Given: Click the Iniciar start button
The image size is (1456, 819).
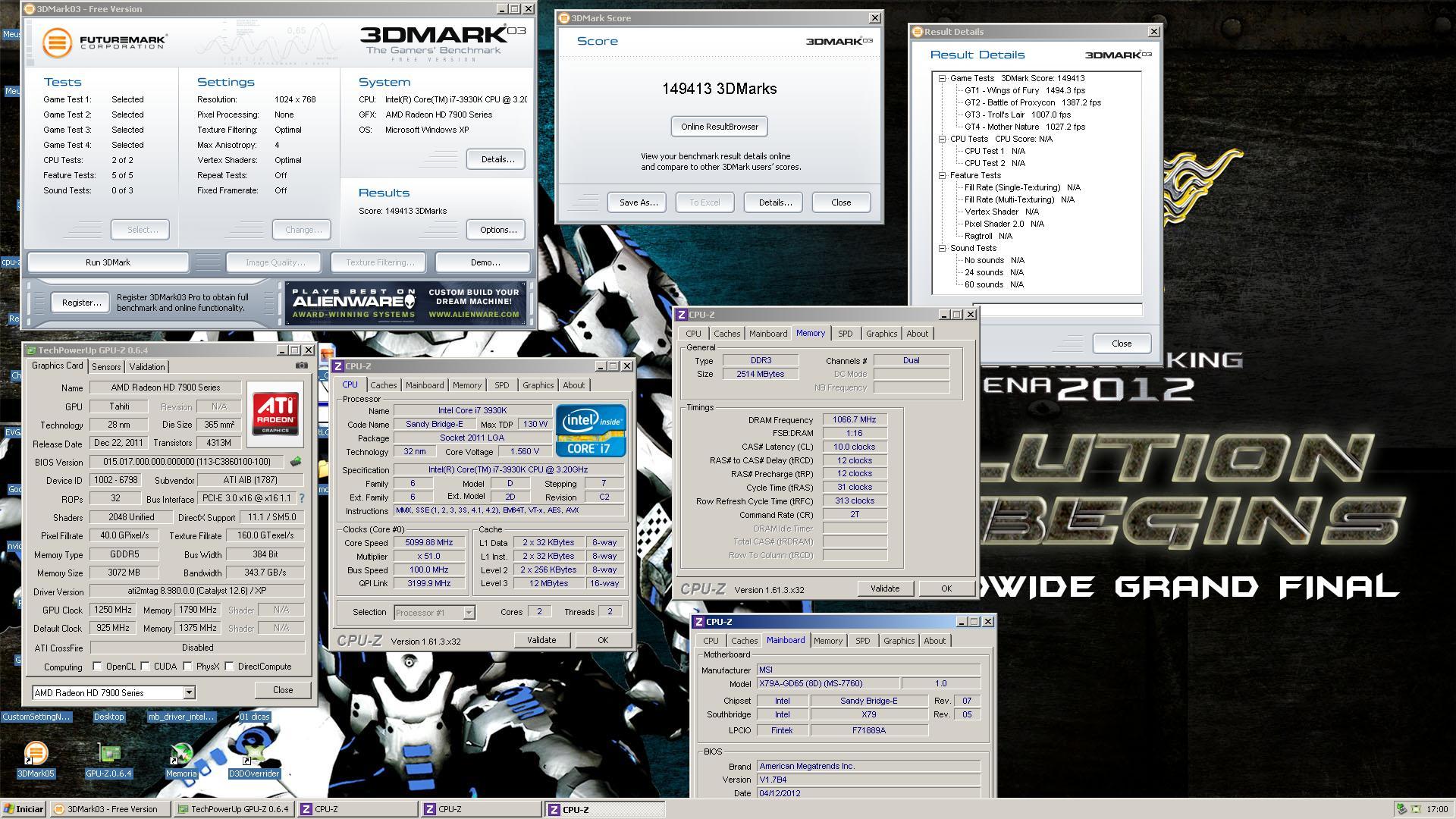Looking at the screenshot, I should click(x=24, y=809).
